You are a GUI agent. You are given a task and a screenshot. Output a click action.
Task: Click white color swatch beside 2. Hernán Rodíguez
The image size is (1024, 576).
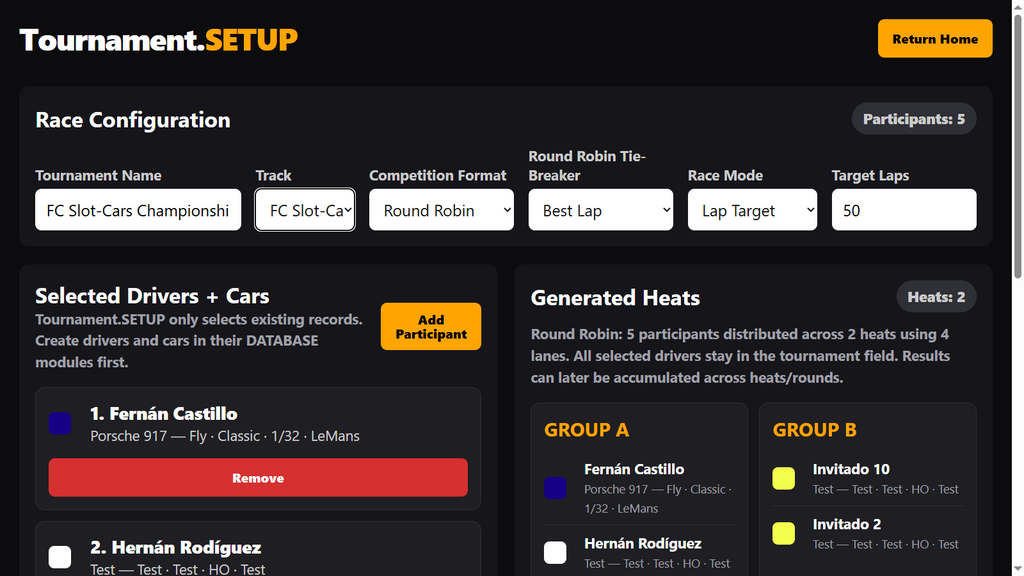click(60, 557)
